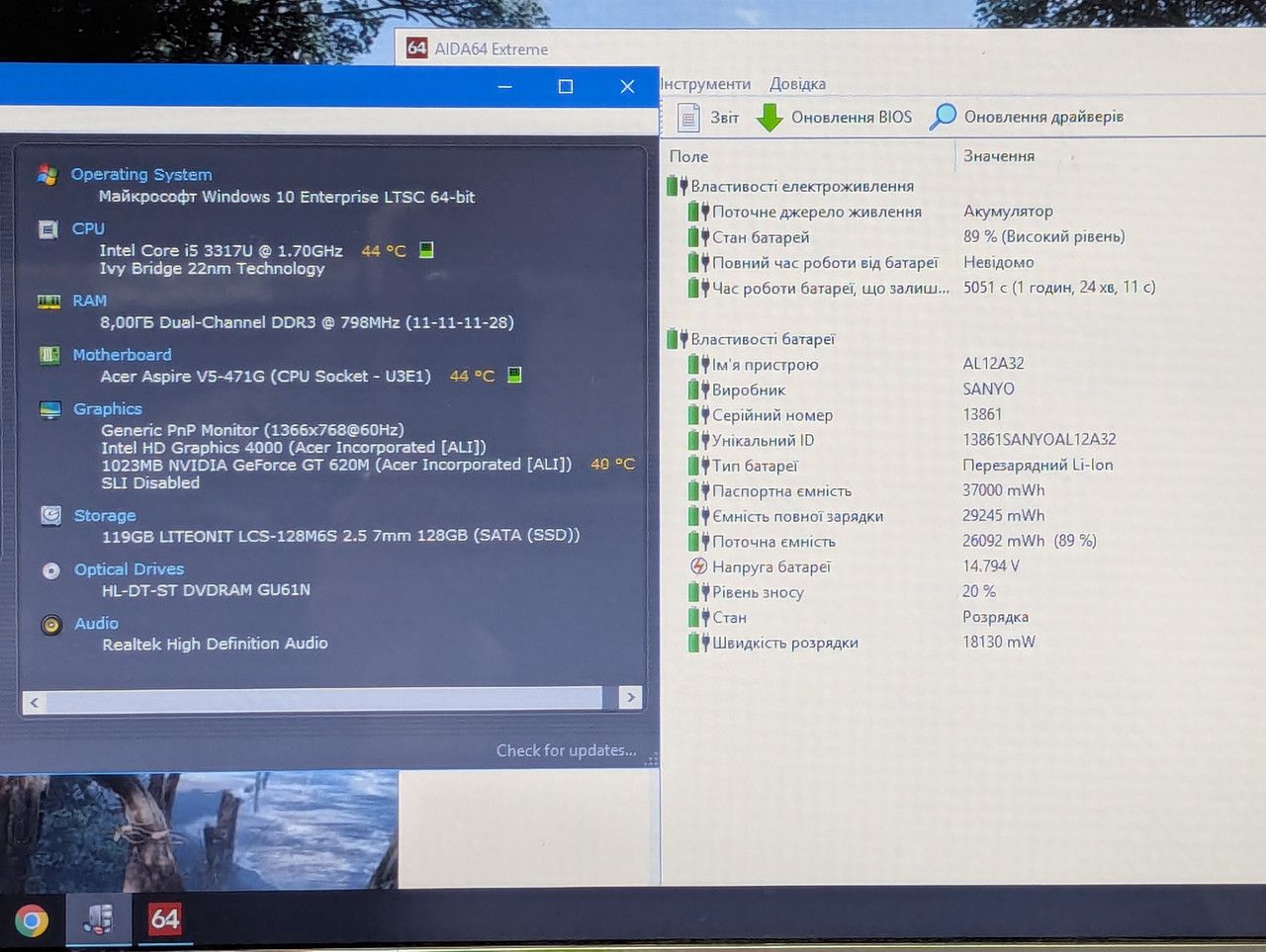Click Check for updates link
This screenshot has width=1266, height=952.
coord(566,750)
